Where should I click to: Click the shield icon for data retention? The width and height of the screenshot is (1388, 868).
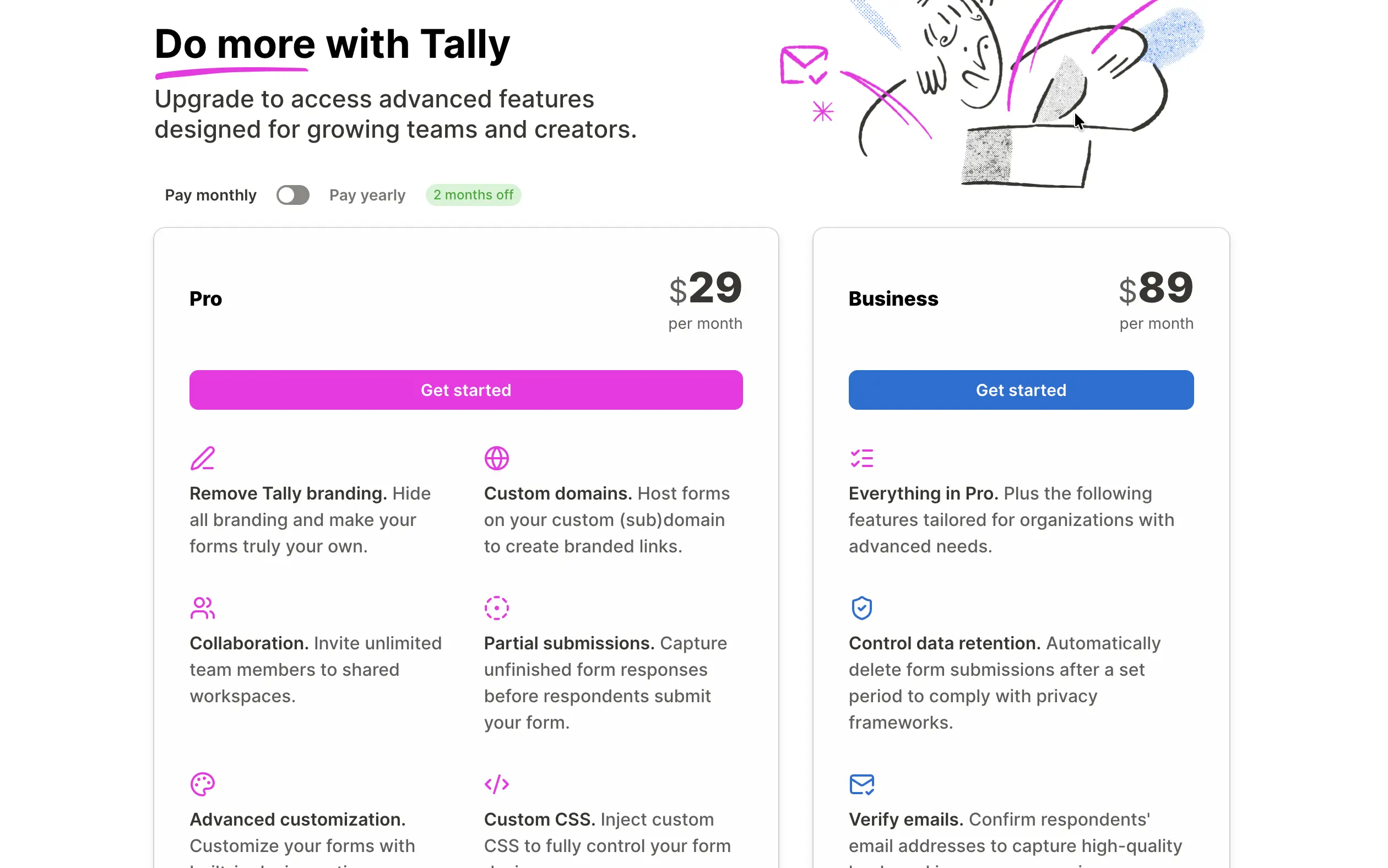coord(861,608)
